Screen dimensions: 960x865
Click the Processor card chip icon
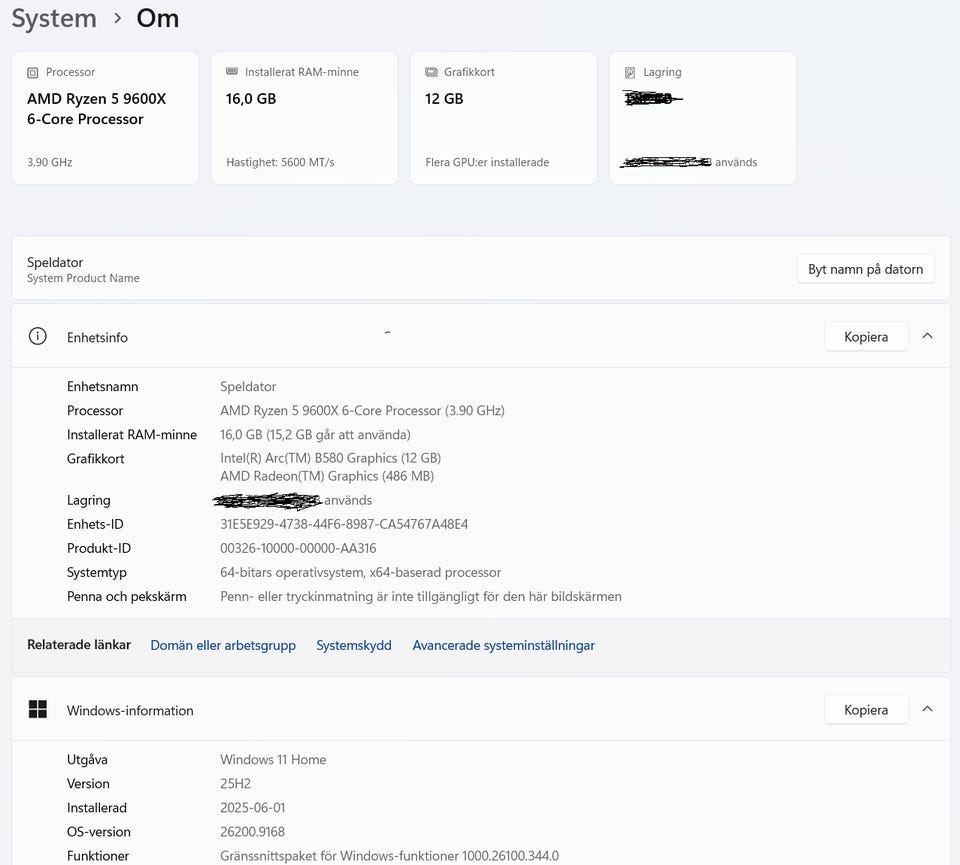tap(32, 73)
